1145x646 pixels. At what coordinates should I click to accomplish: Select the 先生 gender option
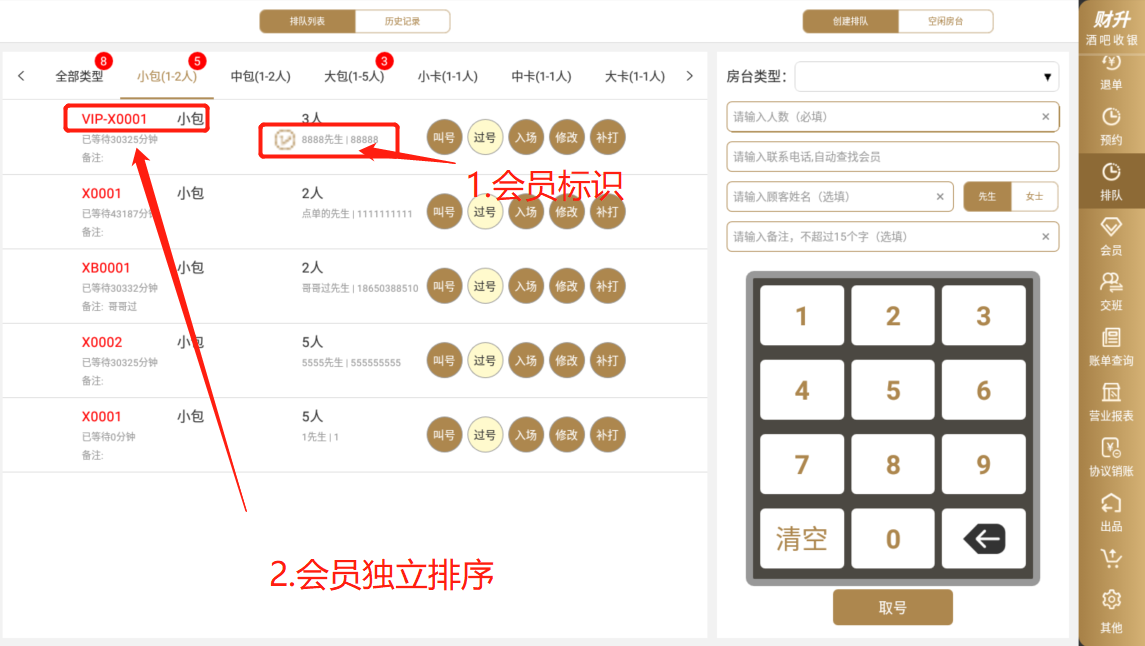(x=987, y=196)
